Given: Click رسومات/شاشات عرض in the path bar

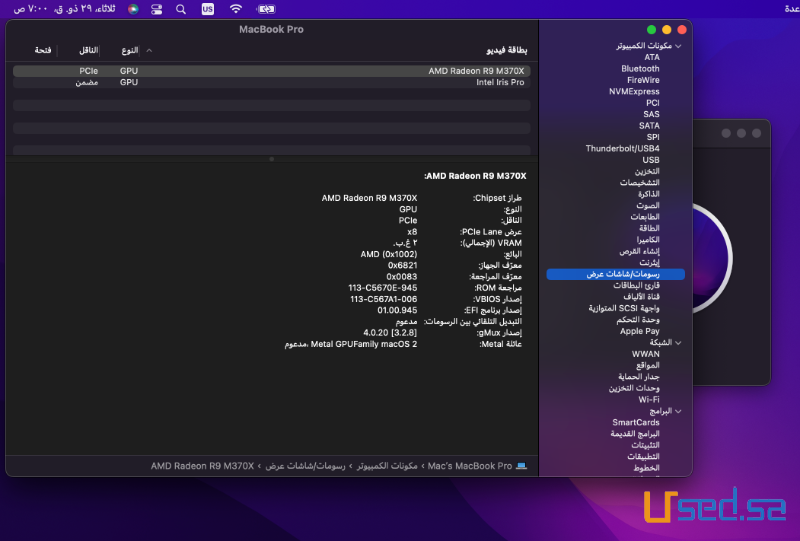Looking at the screenshot, I should (x=305, y=466).
